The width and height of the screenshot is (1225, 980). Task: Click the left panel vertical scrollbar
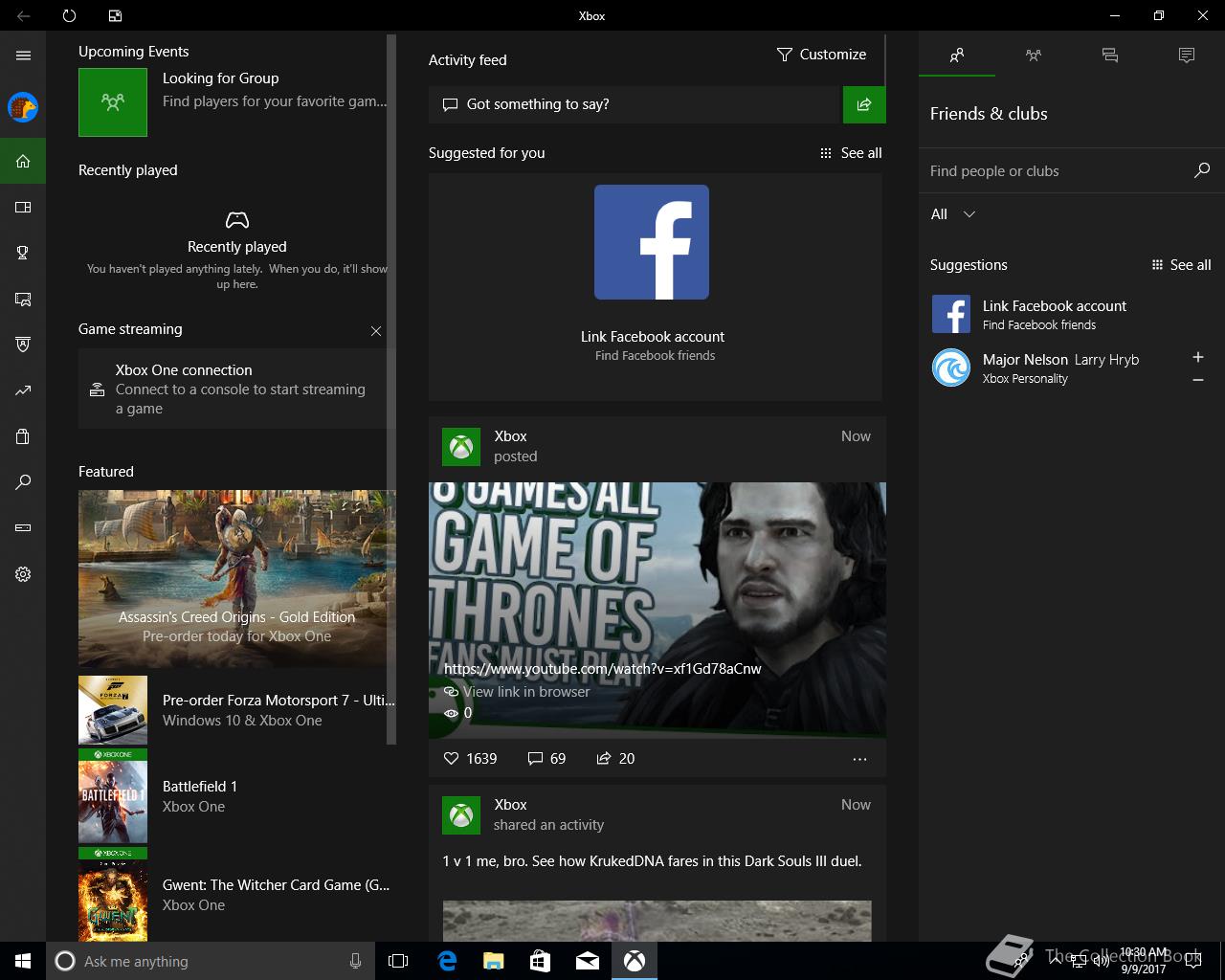click(390, 388)
